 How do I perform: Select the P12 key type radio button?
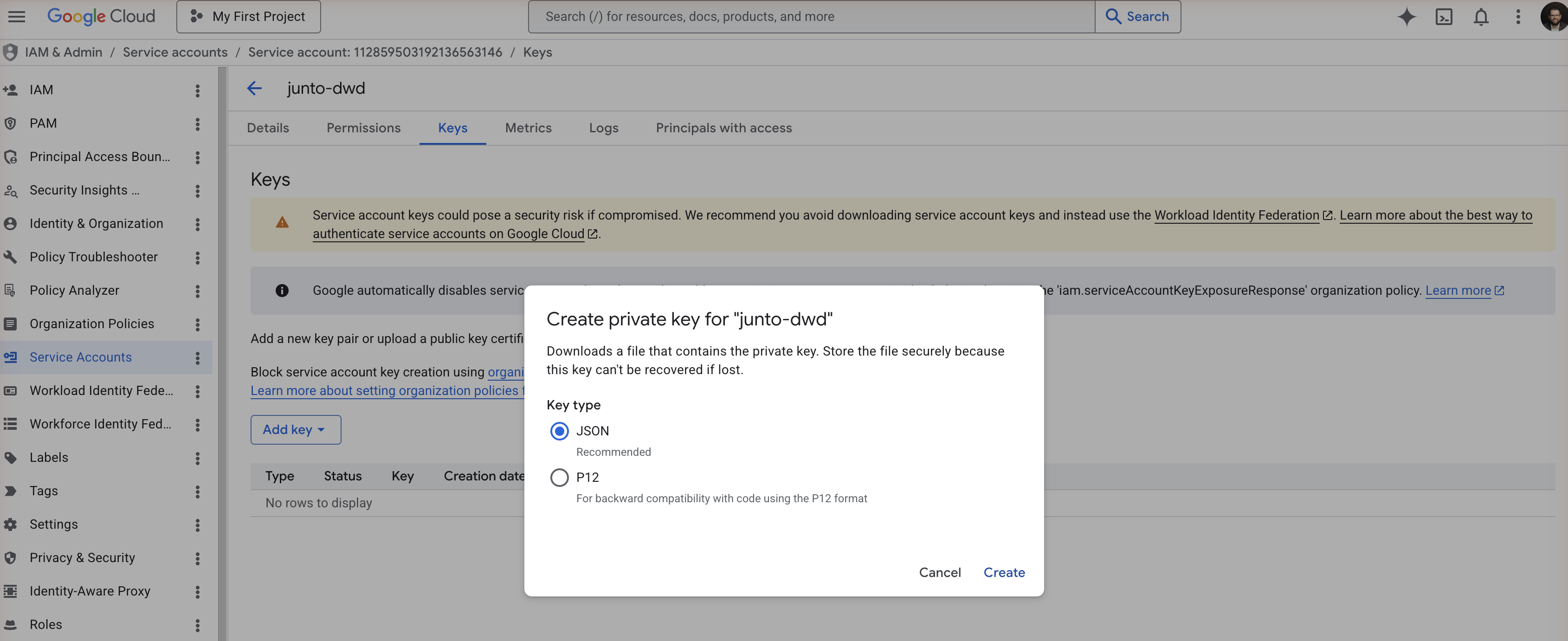click(559, 477)
